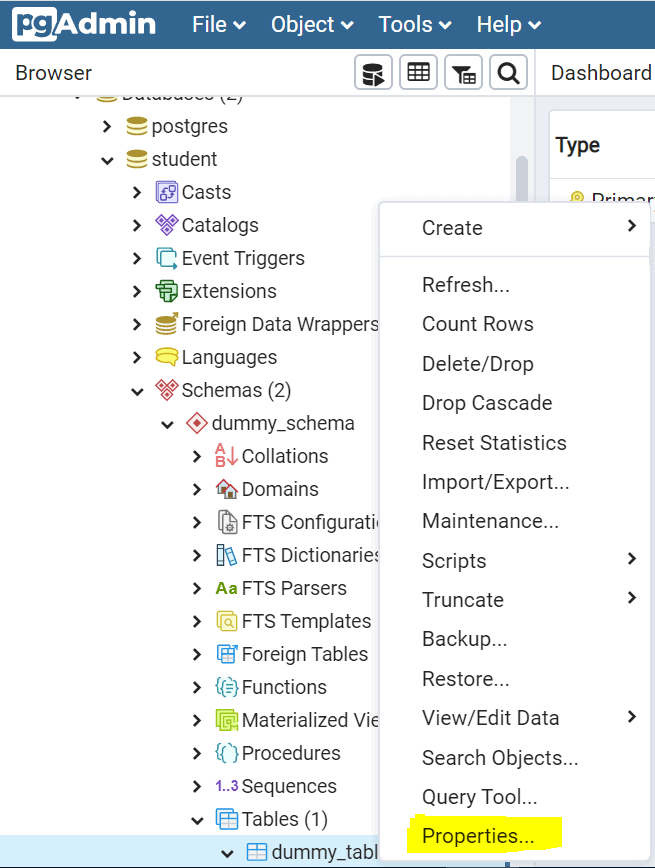Click the Functions node icon
Viewport: 655px width, 868px height.
[227, 687]
